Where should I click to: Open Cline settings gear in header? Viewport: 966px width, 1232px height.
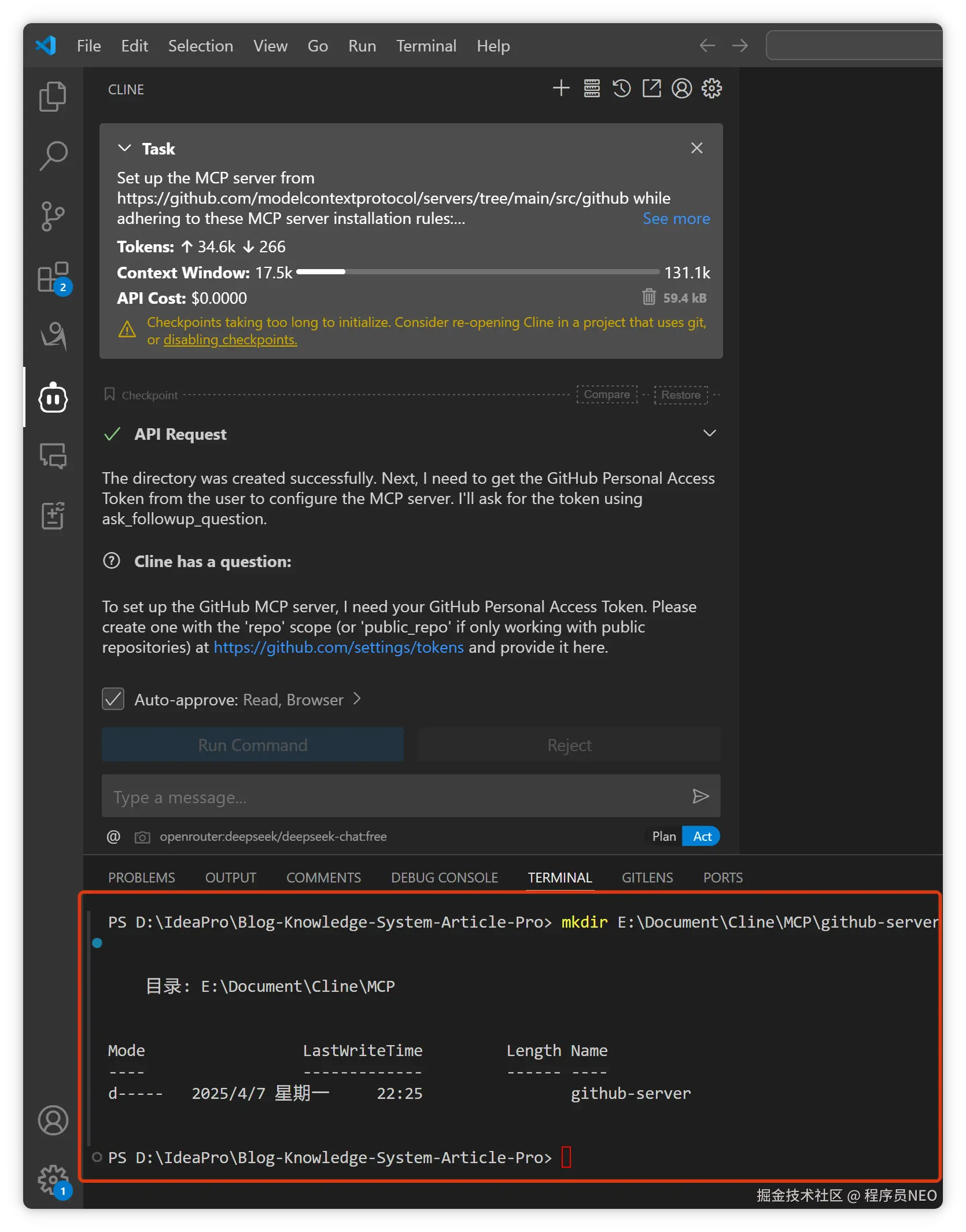[712, 89]
